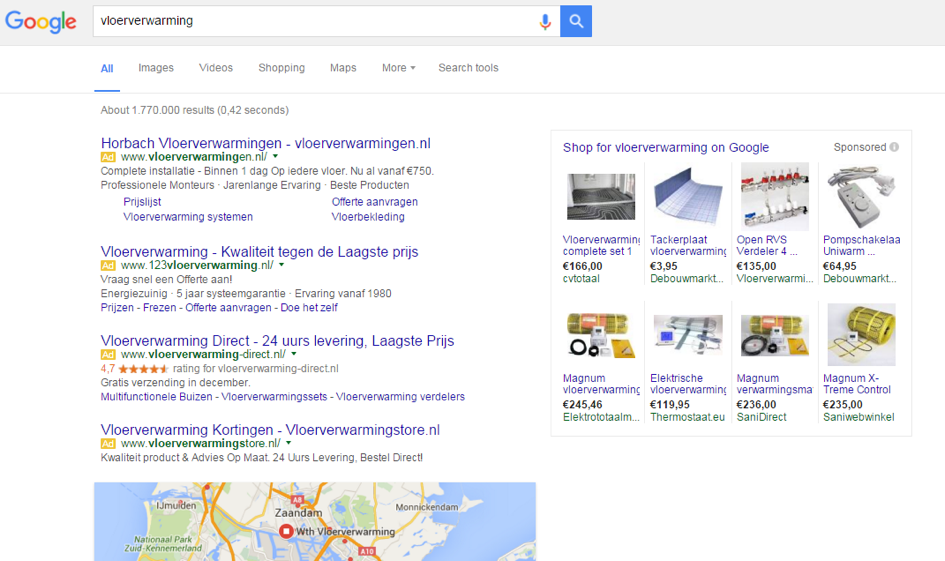Click Vloerverwarming complete set product image
This screenshot has width=945, height=561.
tap(601, 196)
